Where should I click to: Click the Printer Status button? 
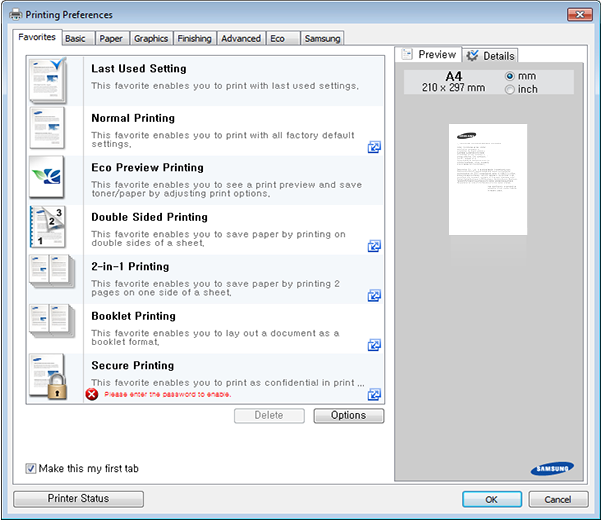[x=78, y=498]
